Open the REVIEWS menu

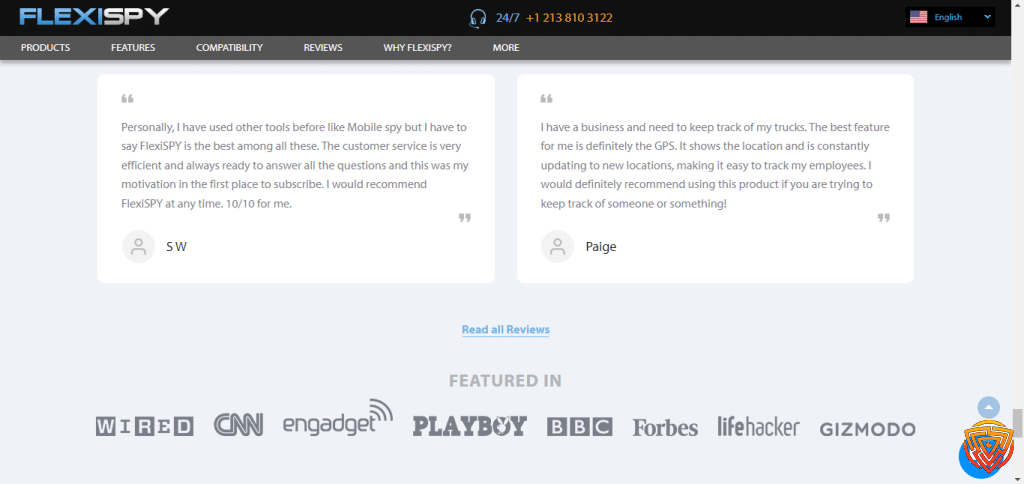coord(323,48)
